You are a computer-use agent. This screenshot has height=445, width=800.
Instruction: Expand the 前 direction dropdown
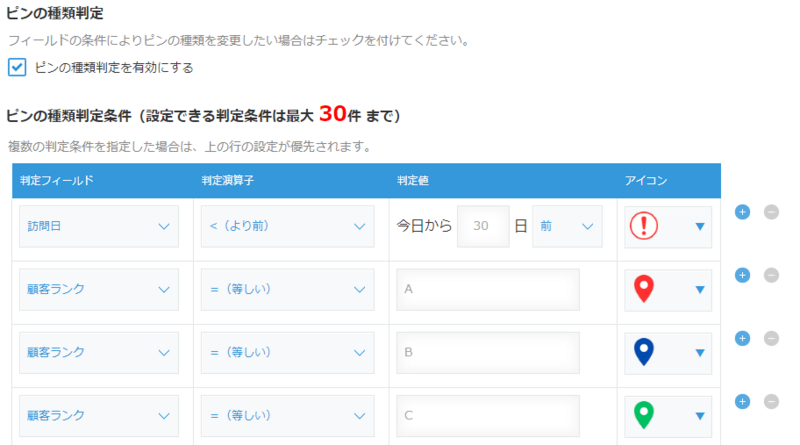[x=567, y=227]
